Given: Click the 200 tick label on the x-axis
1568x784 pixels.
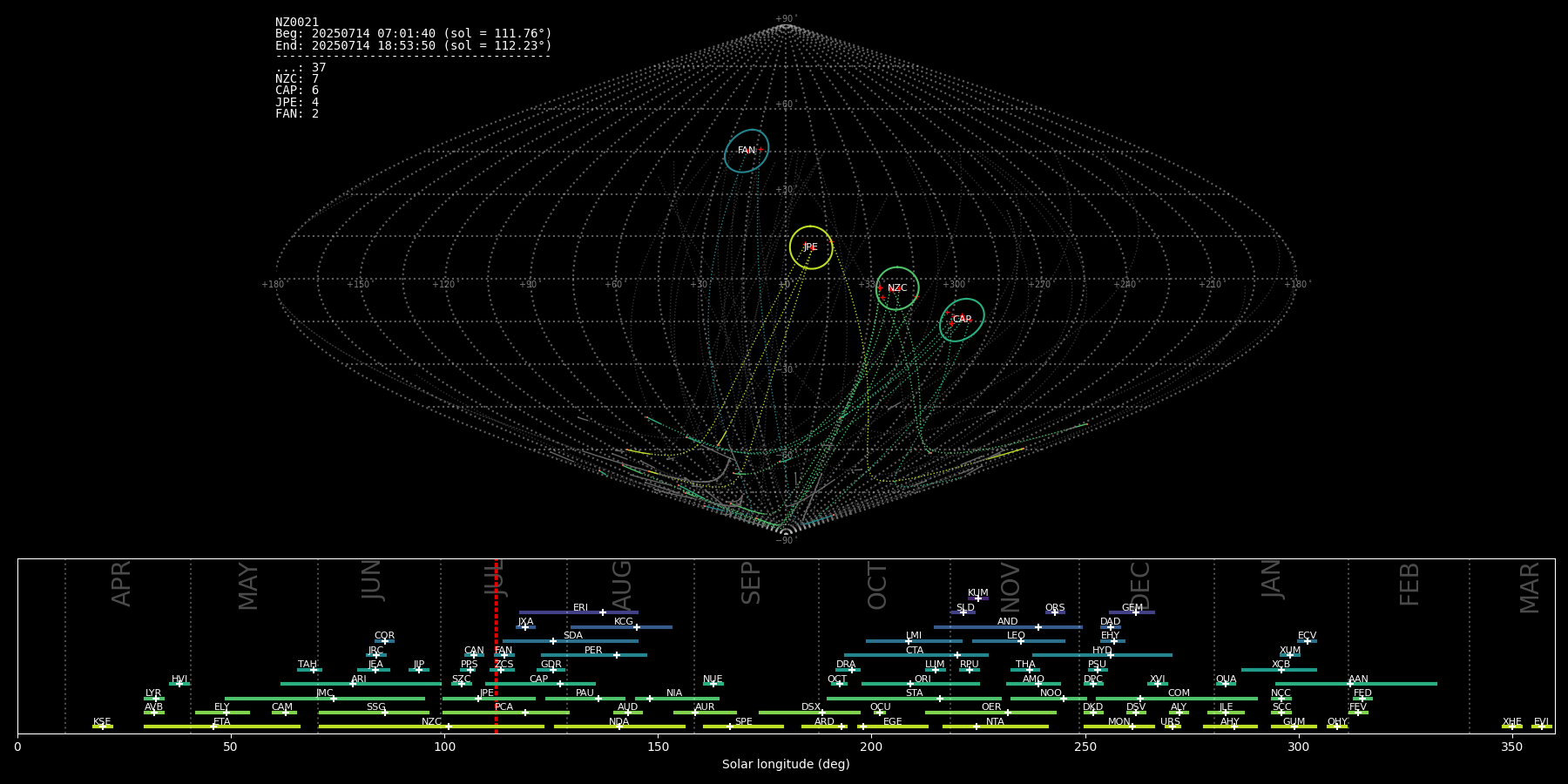Looking at the screenshot, I should coord(871,747).
